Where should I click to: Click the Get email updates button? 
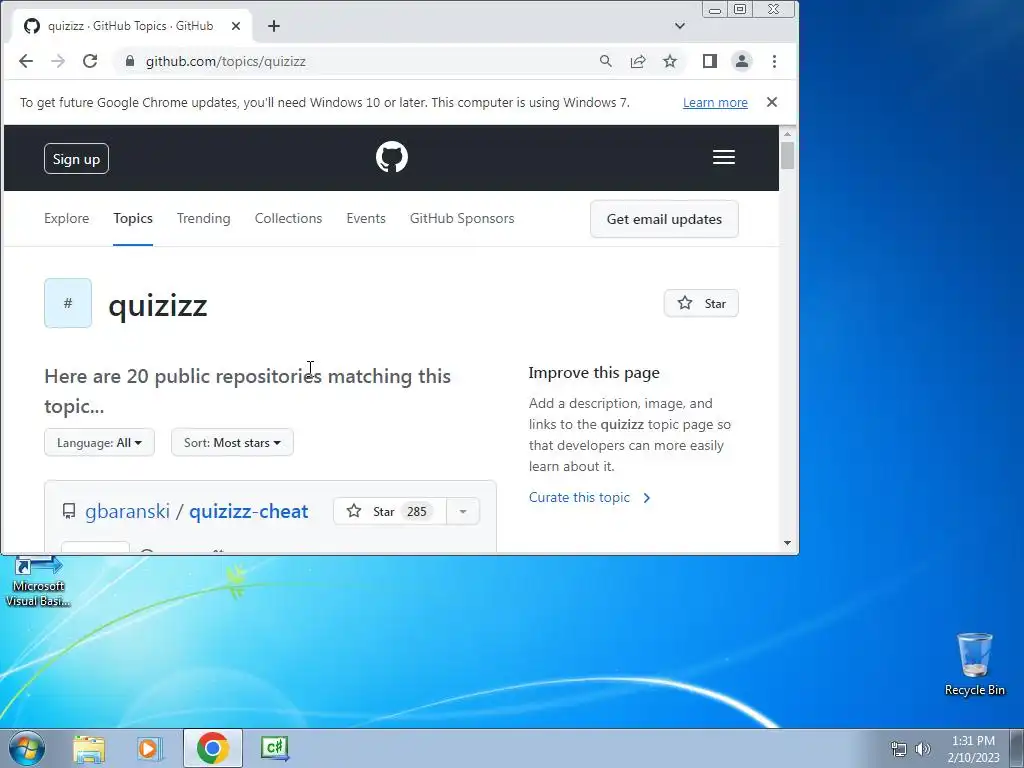click(x=664, y=219)
